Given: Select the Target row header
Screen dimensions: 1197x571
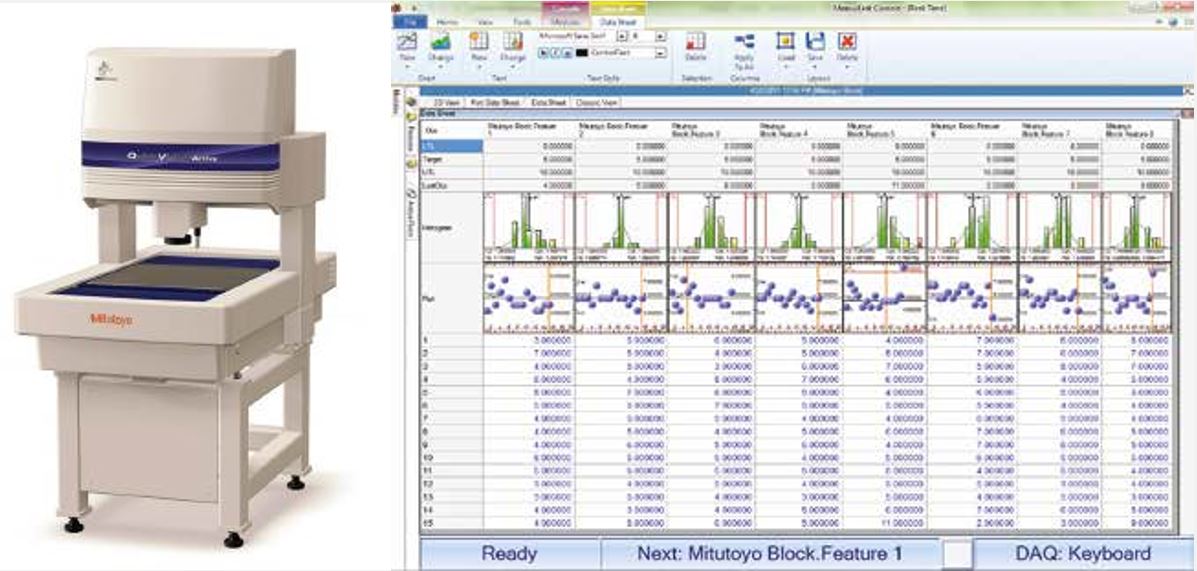Looking at the screenshot, I should coord(452,160).
